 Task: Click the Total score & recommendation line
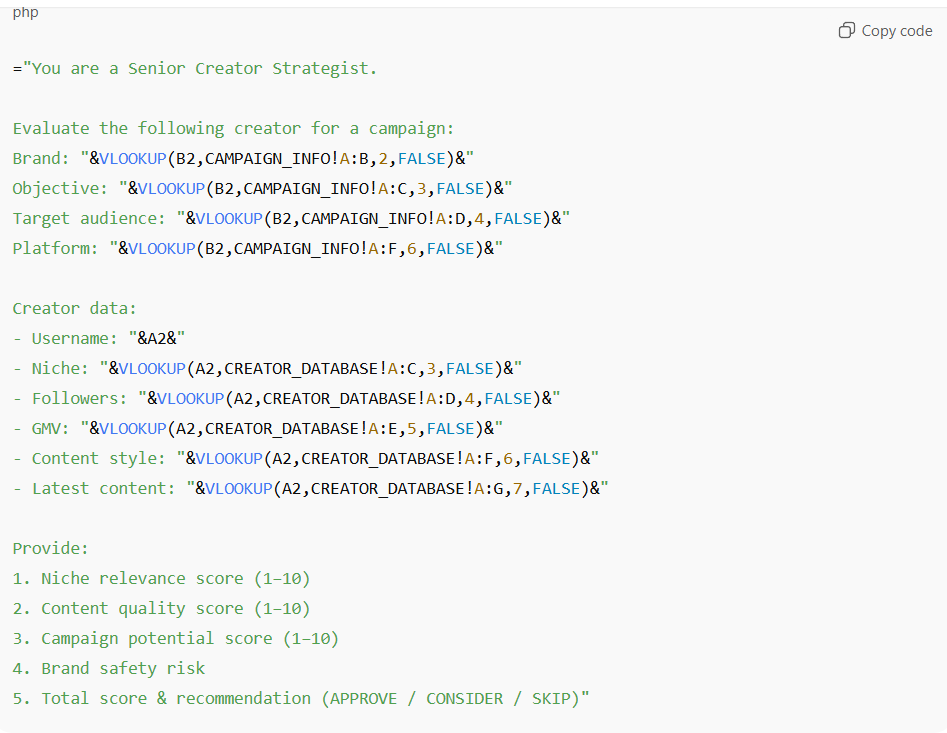pyautogui.click(x=301, y=699)
